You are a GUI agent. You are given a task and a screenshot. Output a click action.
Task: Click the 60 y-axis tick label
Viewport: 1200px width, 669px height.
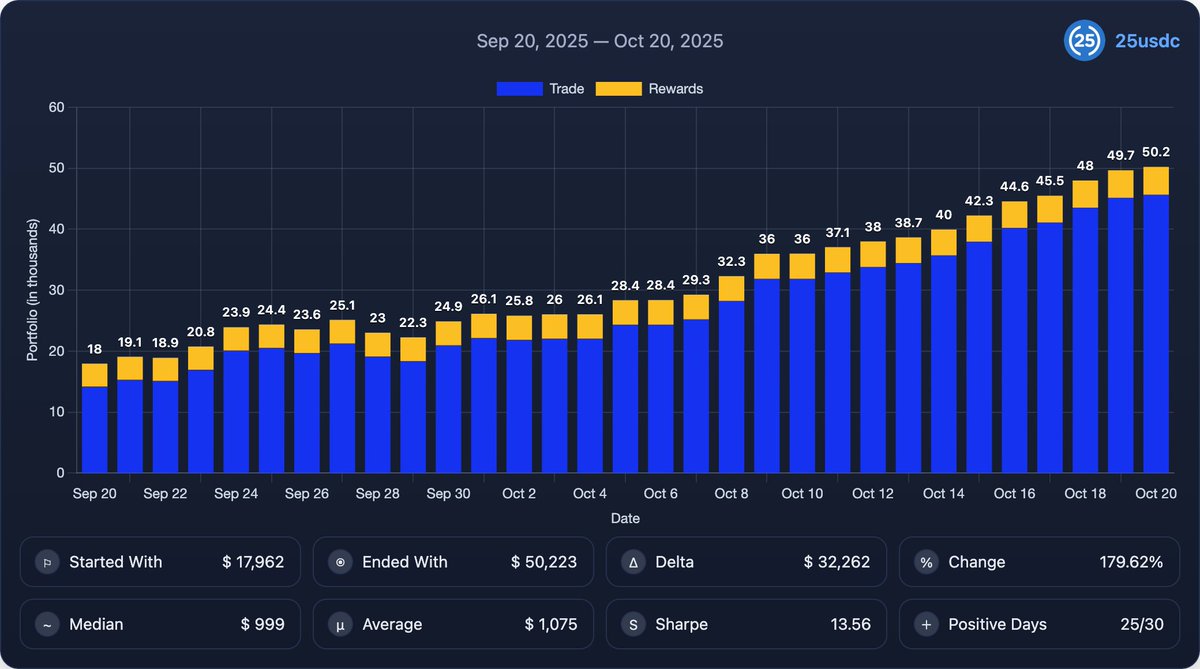(x=59, y=107)
